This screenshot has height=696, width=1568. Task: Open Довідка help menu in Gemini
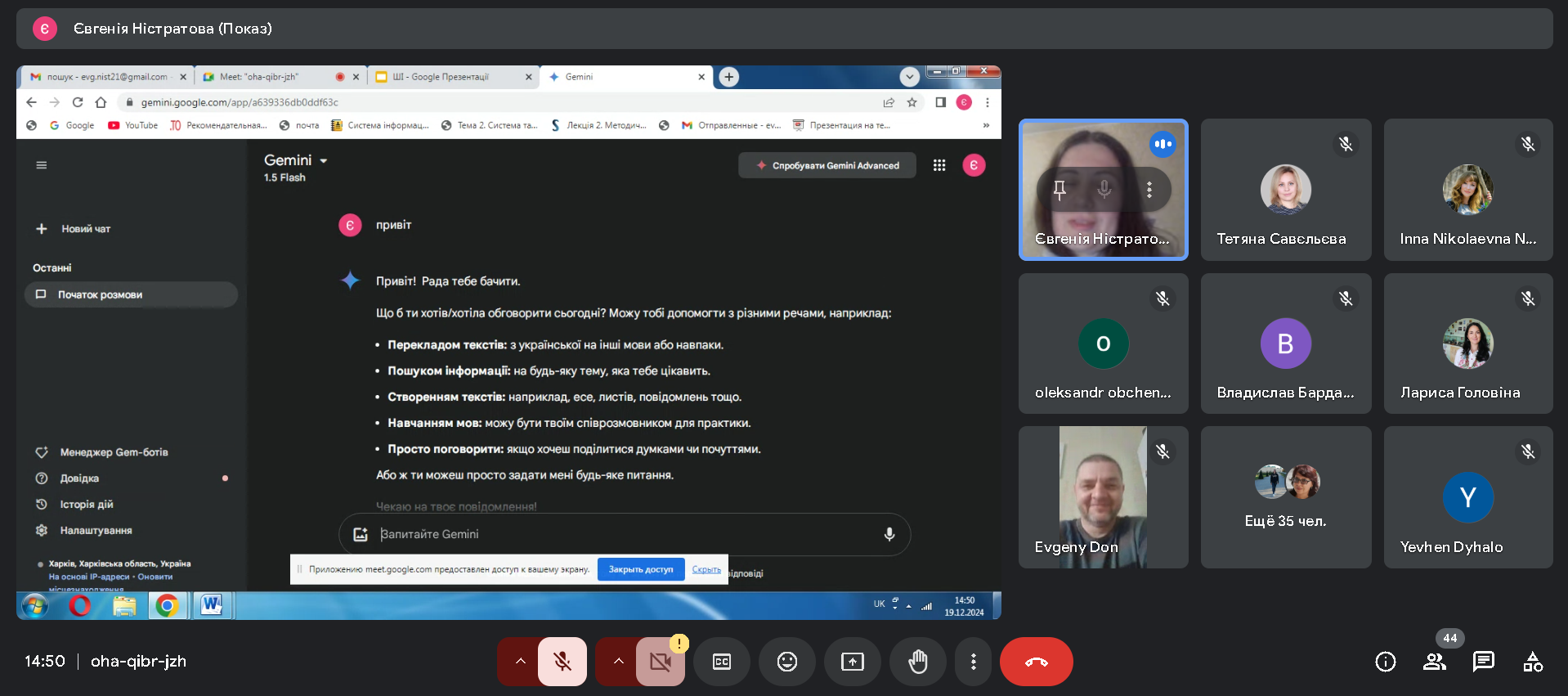(68, 478)
